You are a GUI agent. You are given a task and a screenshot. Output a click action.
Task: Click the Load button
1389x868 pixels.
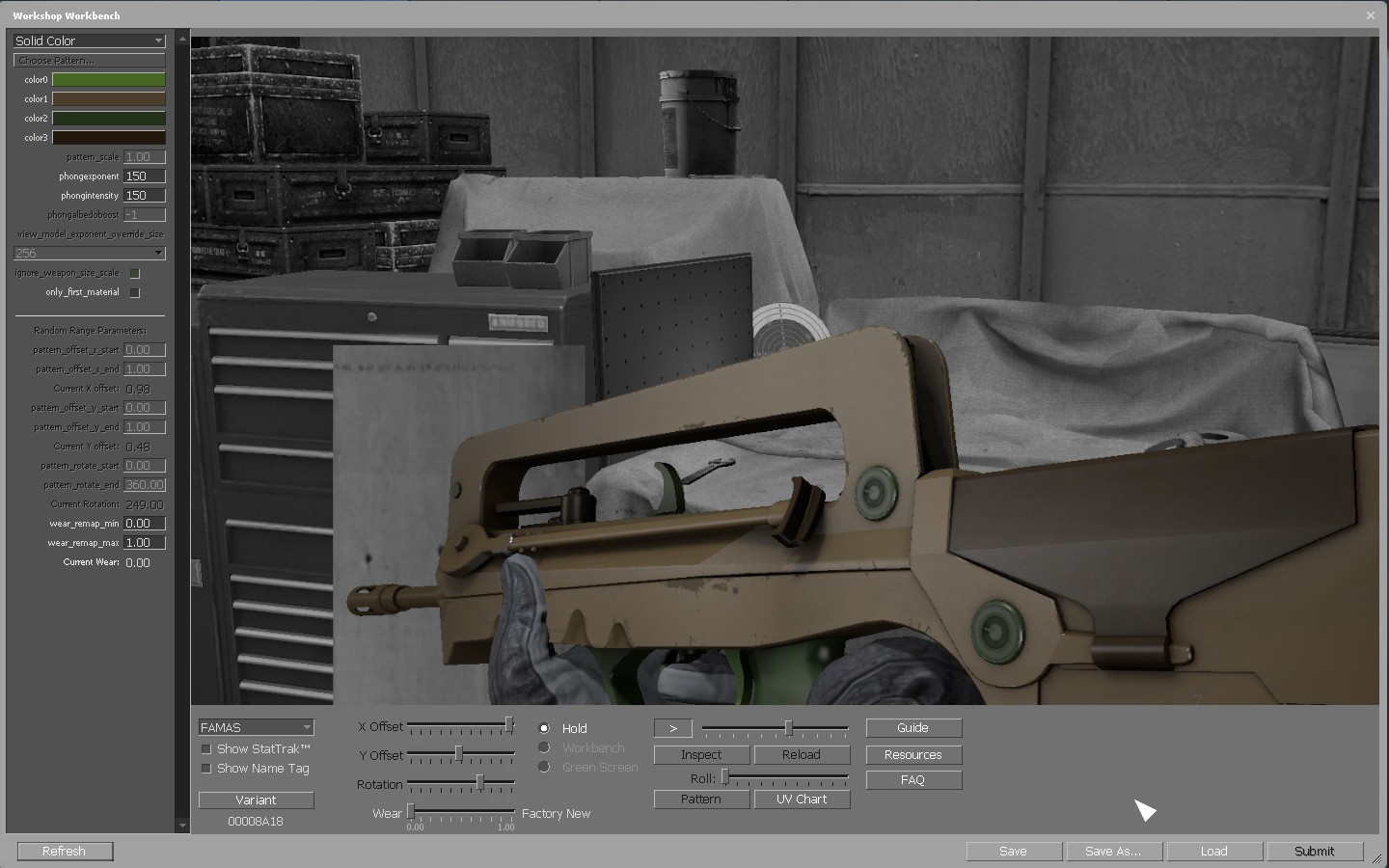[1214, 852]
